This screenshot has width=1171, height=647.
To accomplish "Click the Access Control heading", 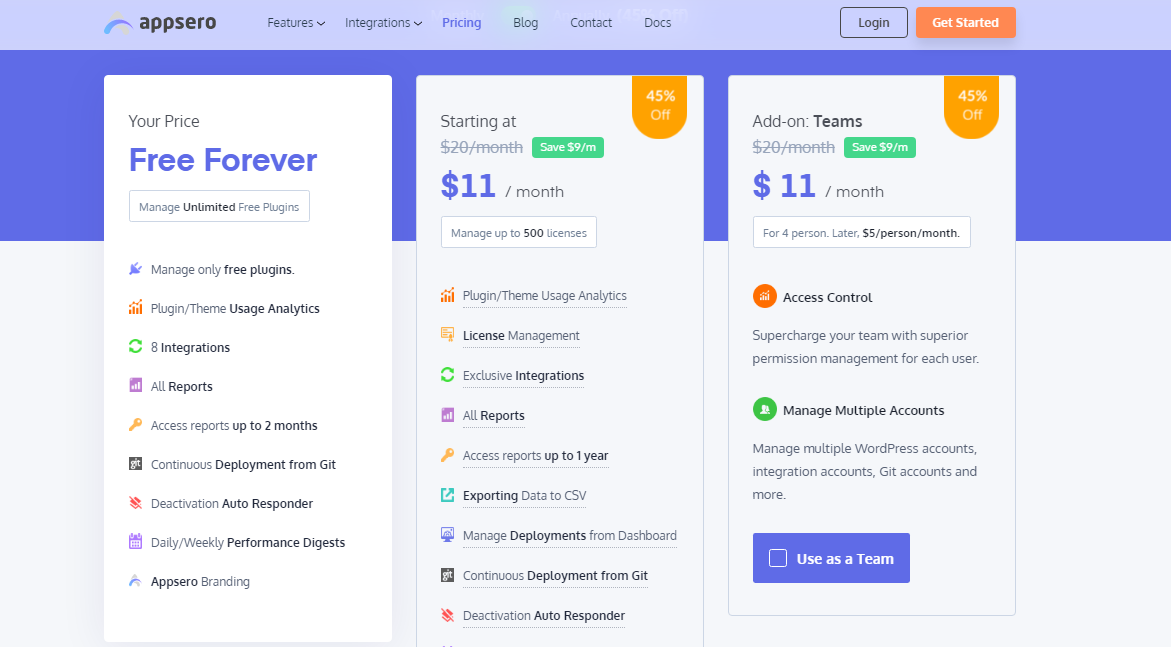I will pos(827,297).
